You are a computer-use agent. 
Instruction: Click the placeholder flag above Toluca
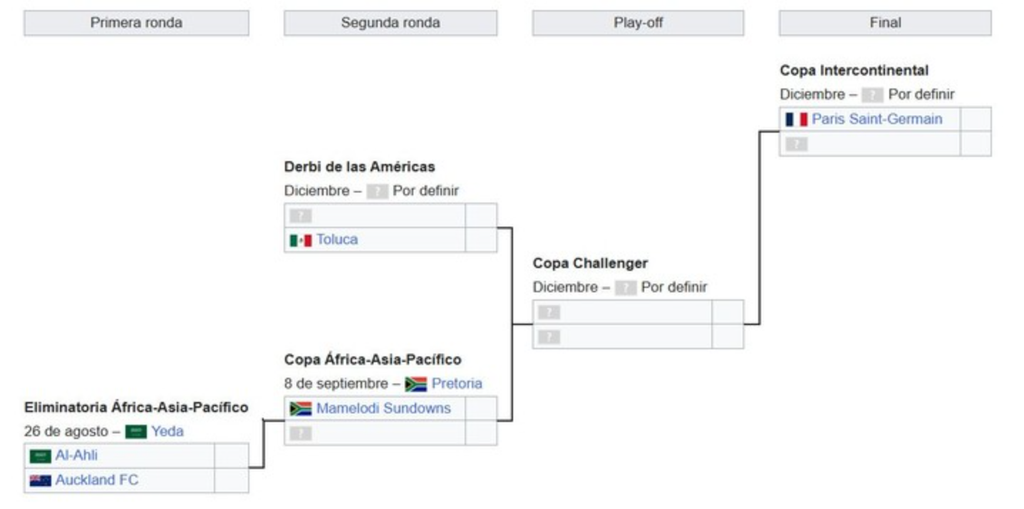[x=300, y=216]
